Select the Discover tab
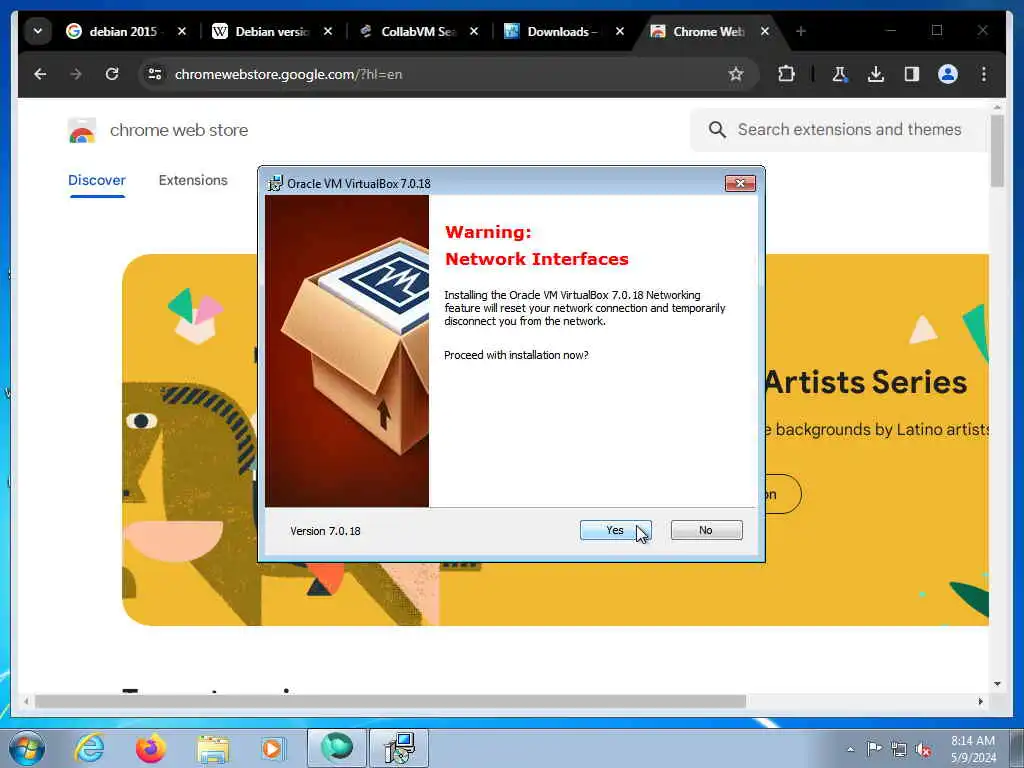Viewport: 1024px width, 768px height. pos(97,180)
